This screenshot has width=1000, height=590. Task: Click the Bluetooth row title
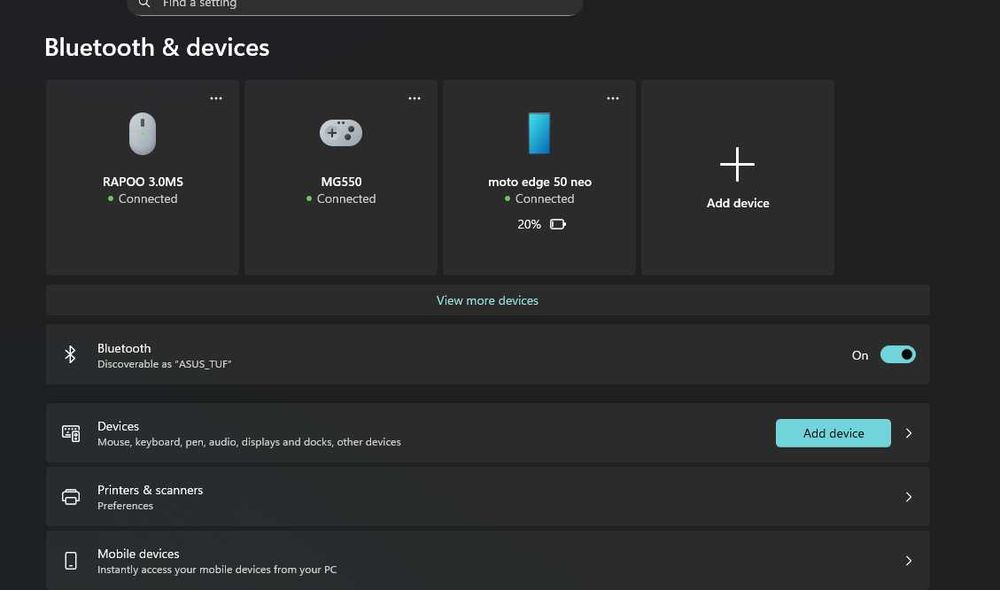[x=124, y=348]
